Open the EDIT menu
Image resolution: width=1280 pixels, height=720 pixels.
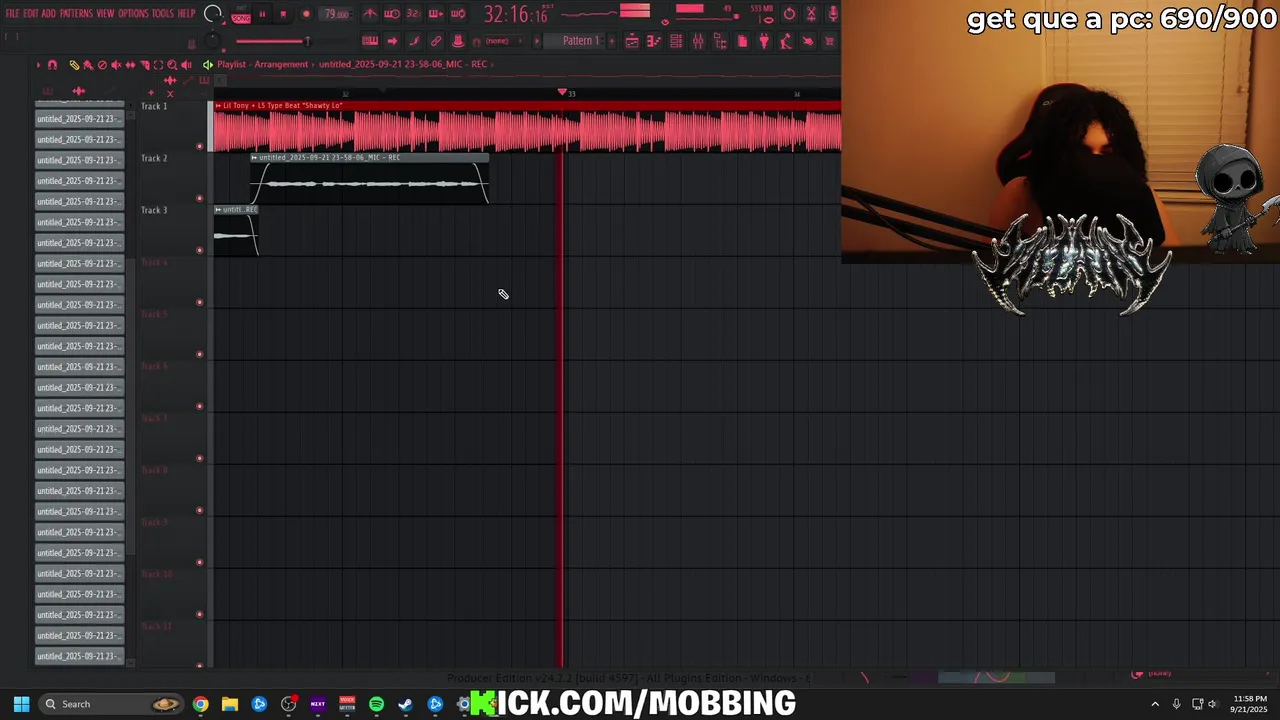(x=31, y=13)
